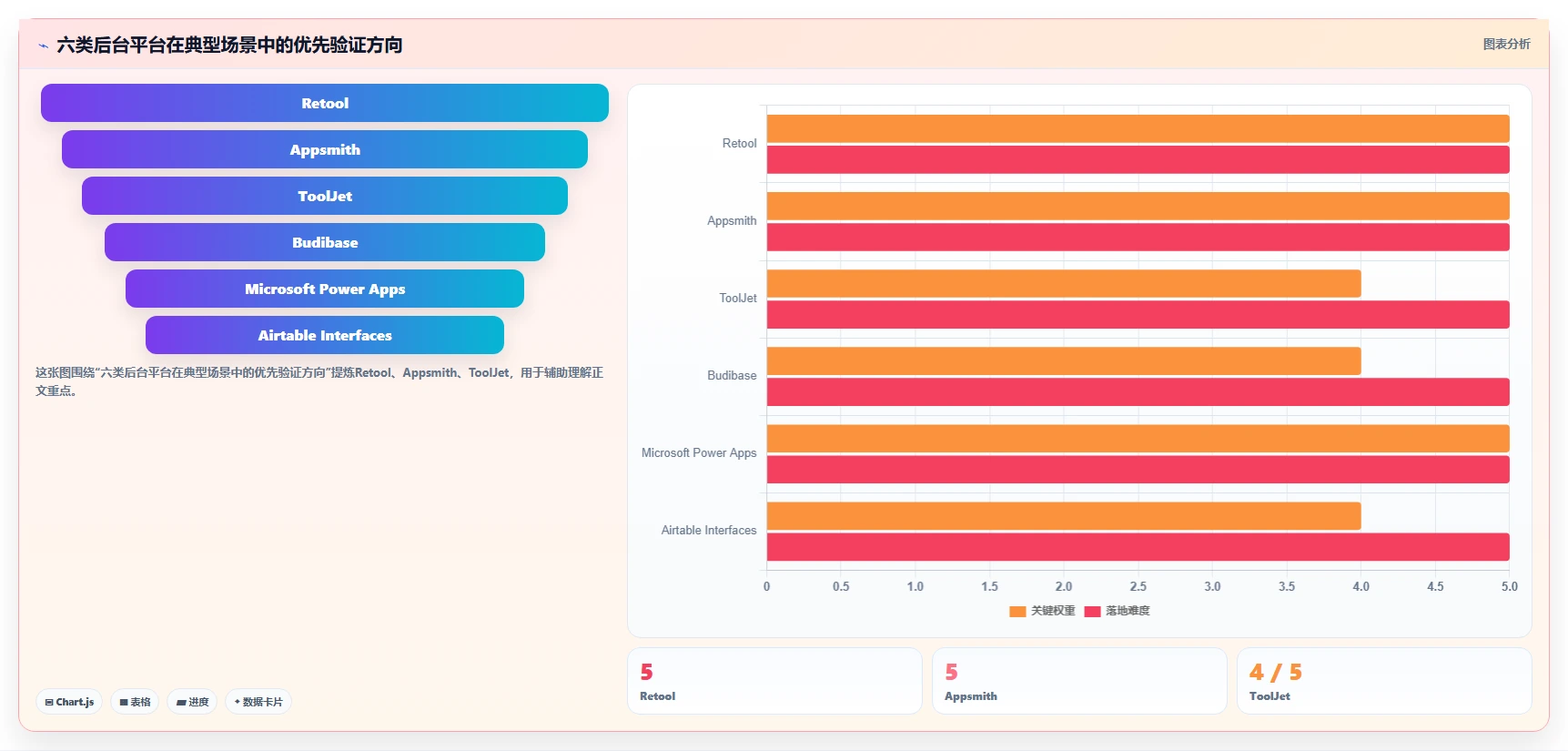Open the Appsmith stat card showing 5

tap(1080, 681)
